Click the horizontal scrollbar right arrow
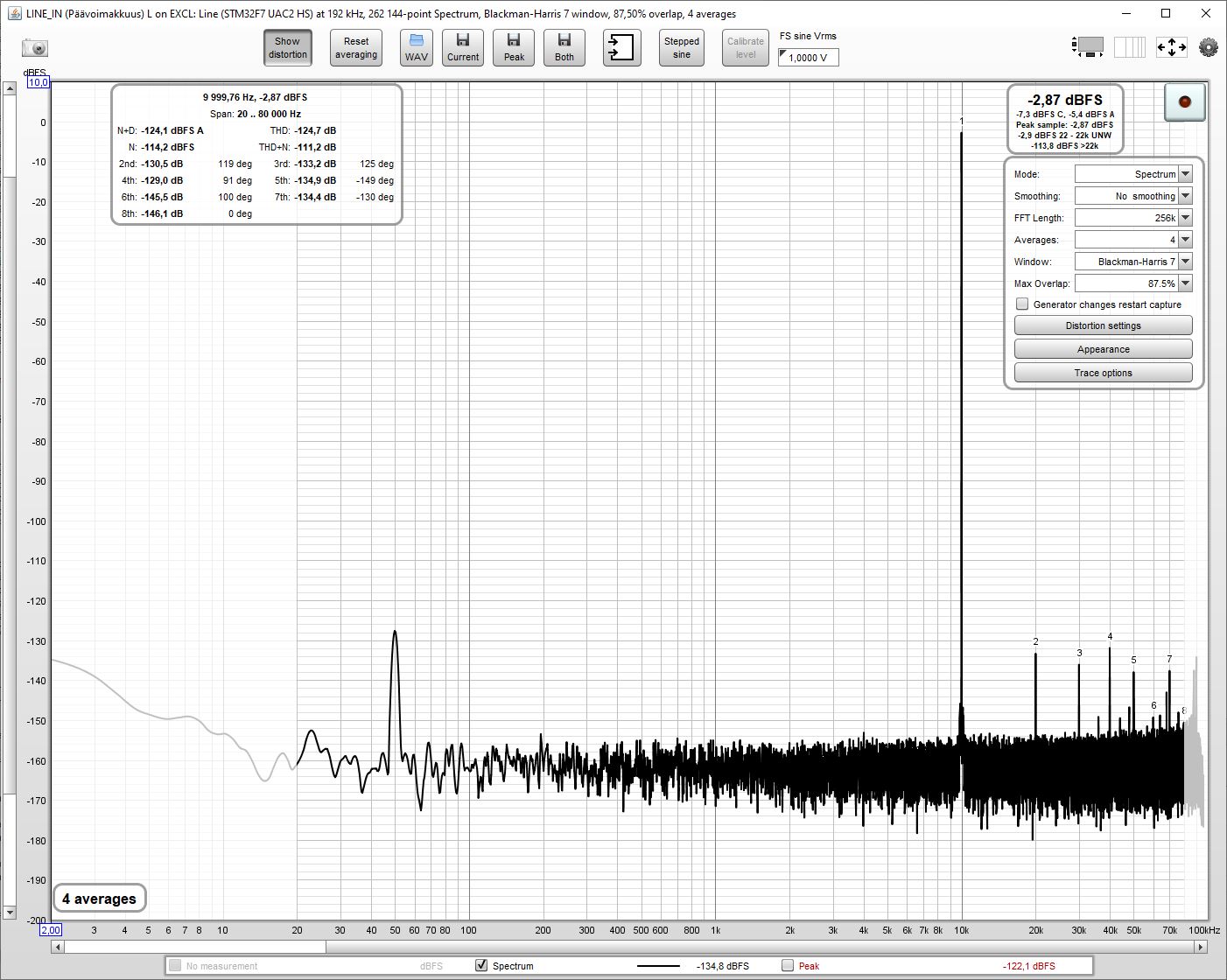The height and width of the screenshot is (980, 1227). coord(1201,947)
